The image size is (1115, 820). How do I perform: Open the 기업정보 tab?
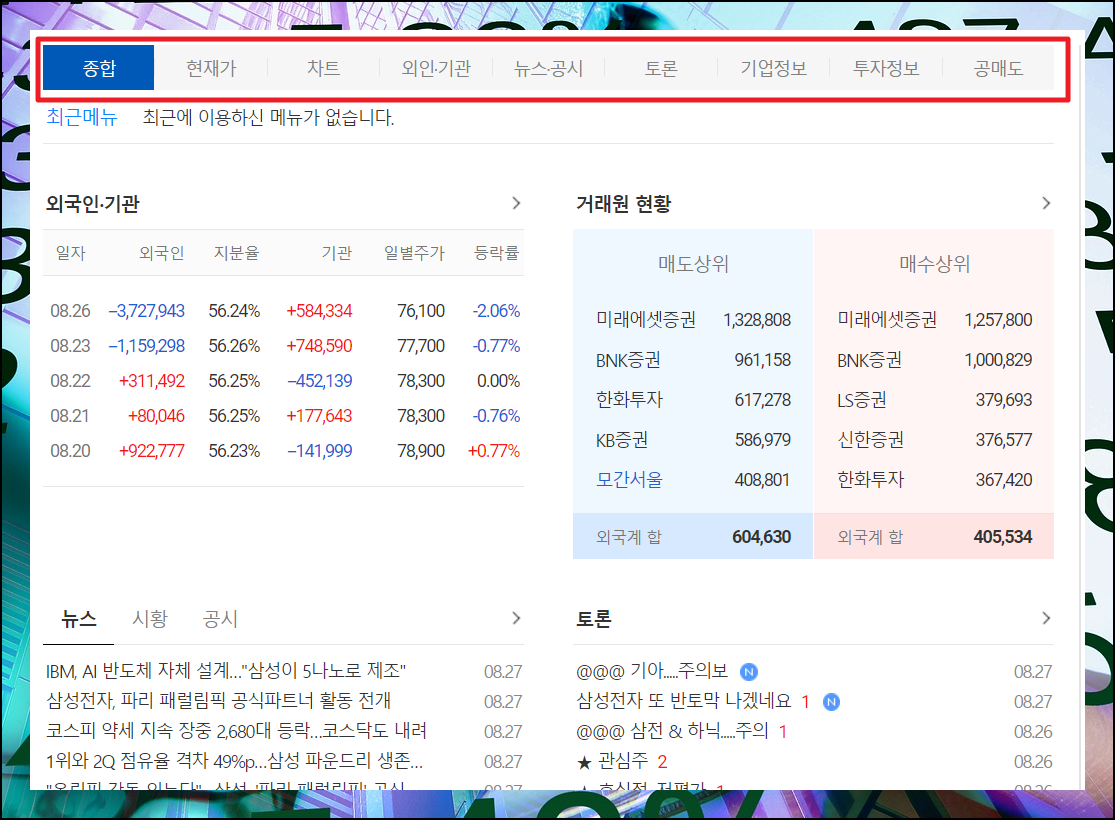click(774, 68)
